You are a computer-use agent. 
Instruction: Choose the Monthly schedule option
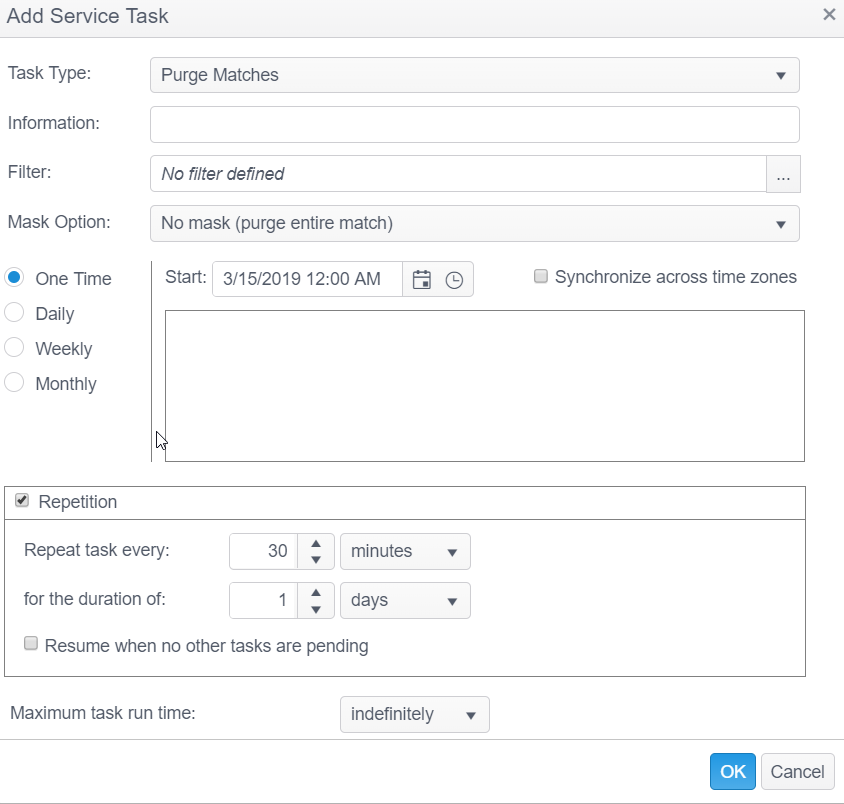(x=14, y=383)
